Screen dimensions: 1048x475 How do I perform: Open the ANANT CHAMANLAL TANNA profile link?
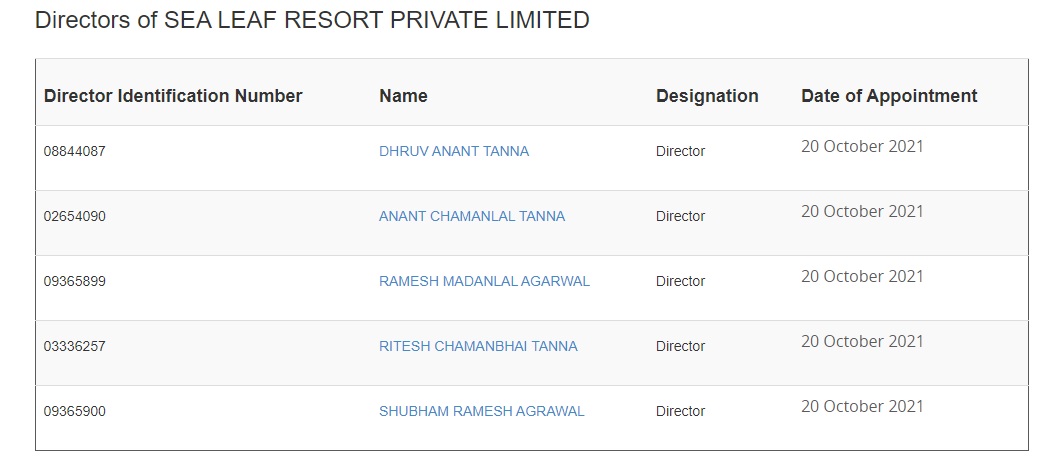click(472, 217)
